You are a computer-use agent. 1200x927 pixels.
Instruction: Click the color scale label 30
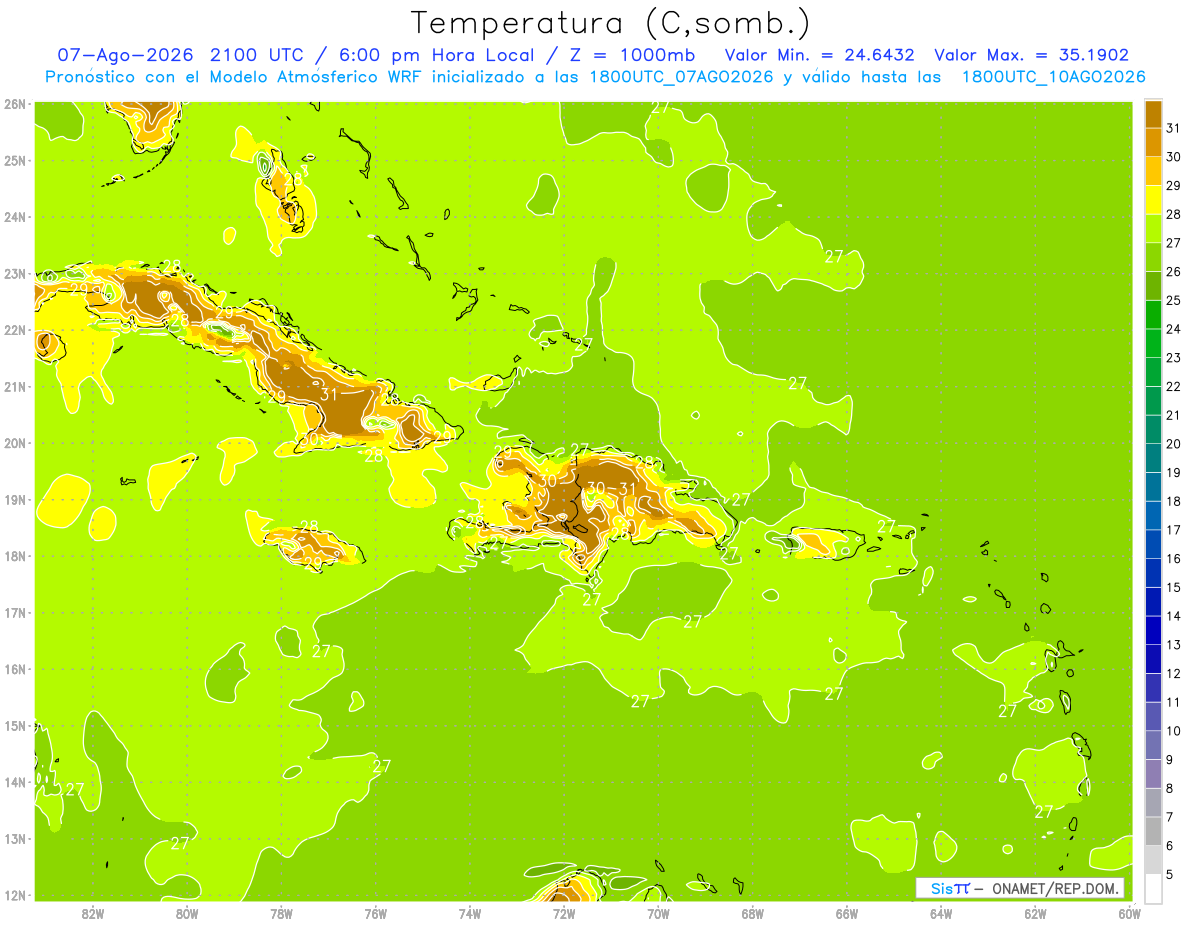pos(1173,157)
